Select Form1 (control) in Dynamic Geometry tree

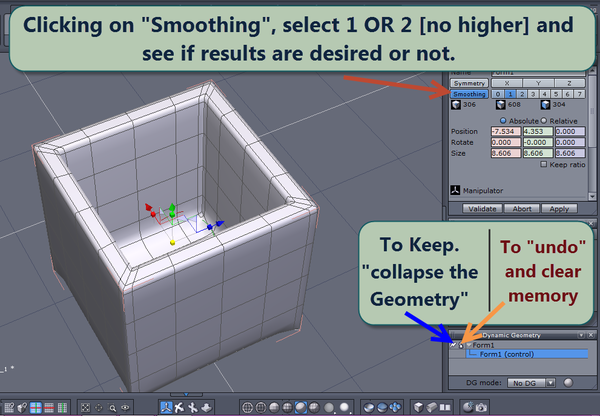[x=527, y=354]
